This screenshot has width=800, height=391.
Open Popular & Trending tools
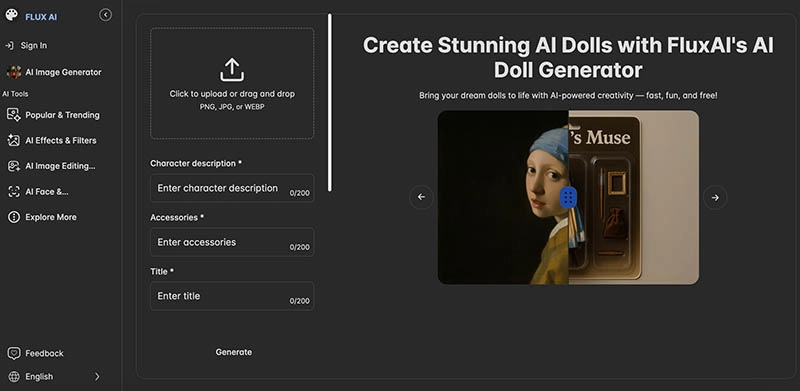click(62, 115)
